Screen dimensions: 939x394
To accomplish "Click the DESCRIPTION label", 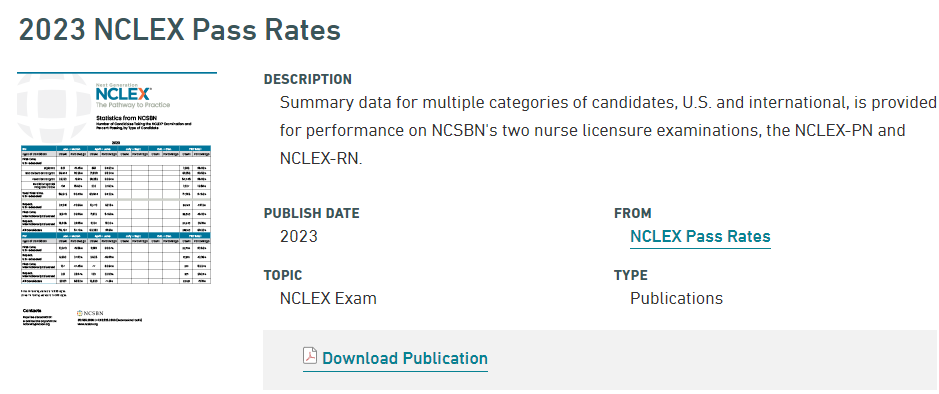I will tap(308, 79).
